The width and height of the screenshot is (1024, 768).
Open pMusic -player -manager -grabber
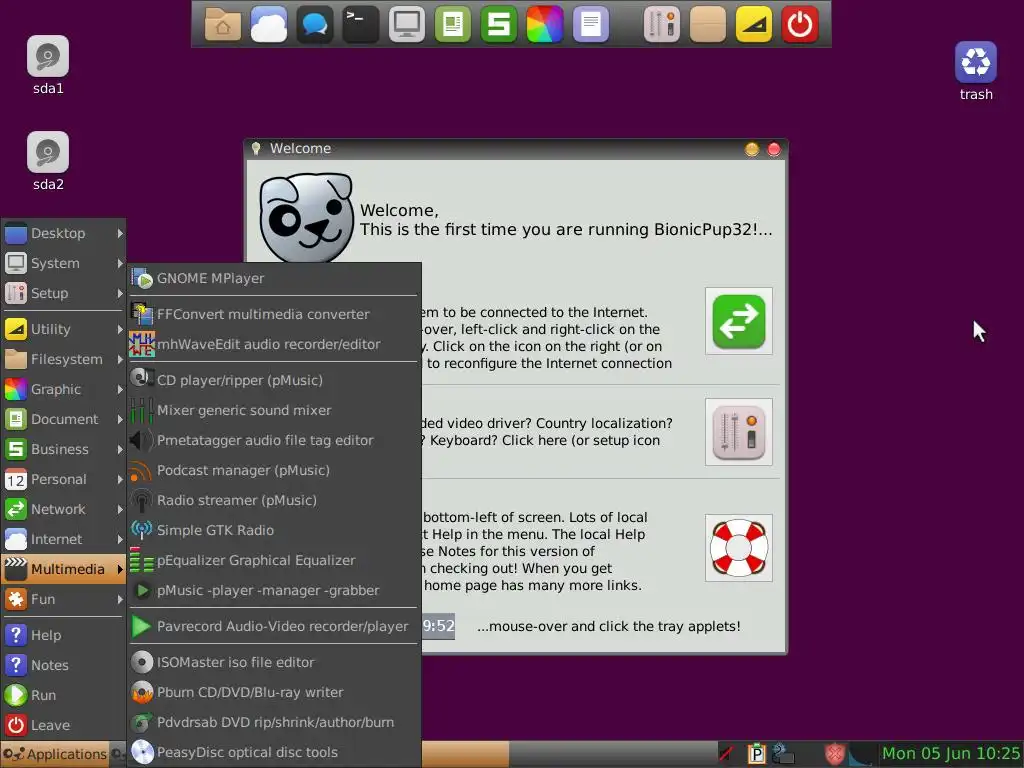274,590
